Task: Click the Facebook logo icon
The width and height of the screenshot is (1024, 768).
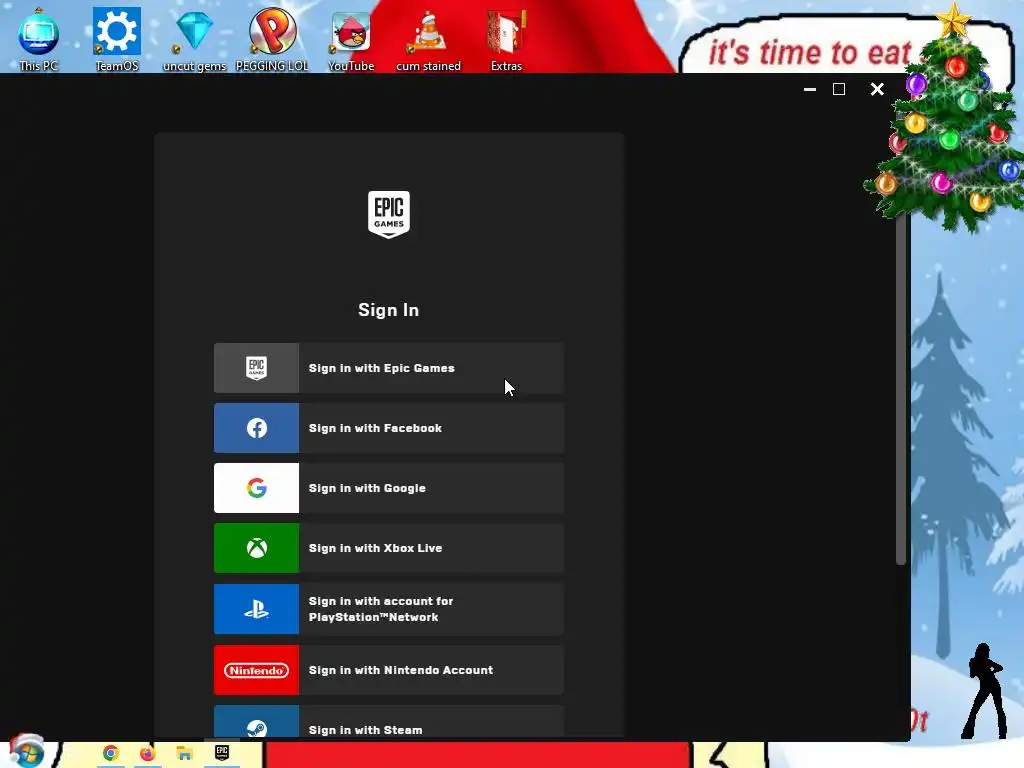Action: 257,428
